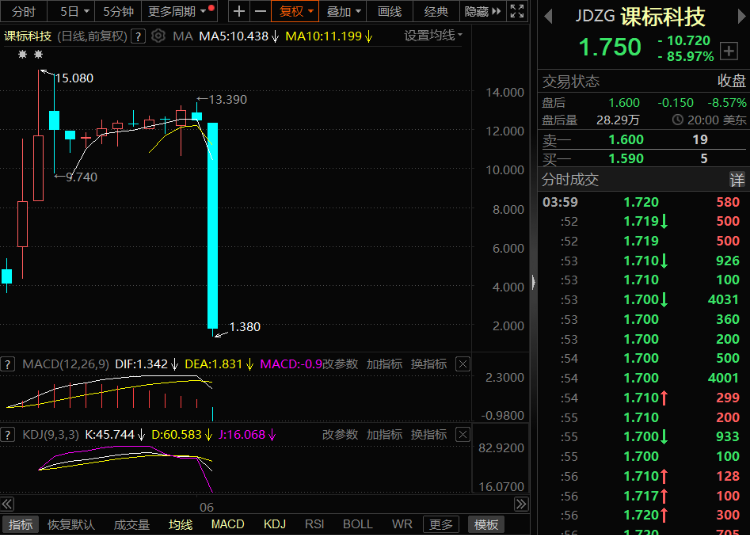750x535 pixels.
Task: Switch to 经典 layout
Action: 436,11
